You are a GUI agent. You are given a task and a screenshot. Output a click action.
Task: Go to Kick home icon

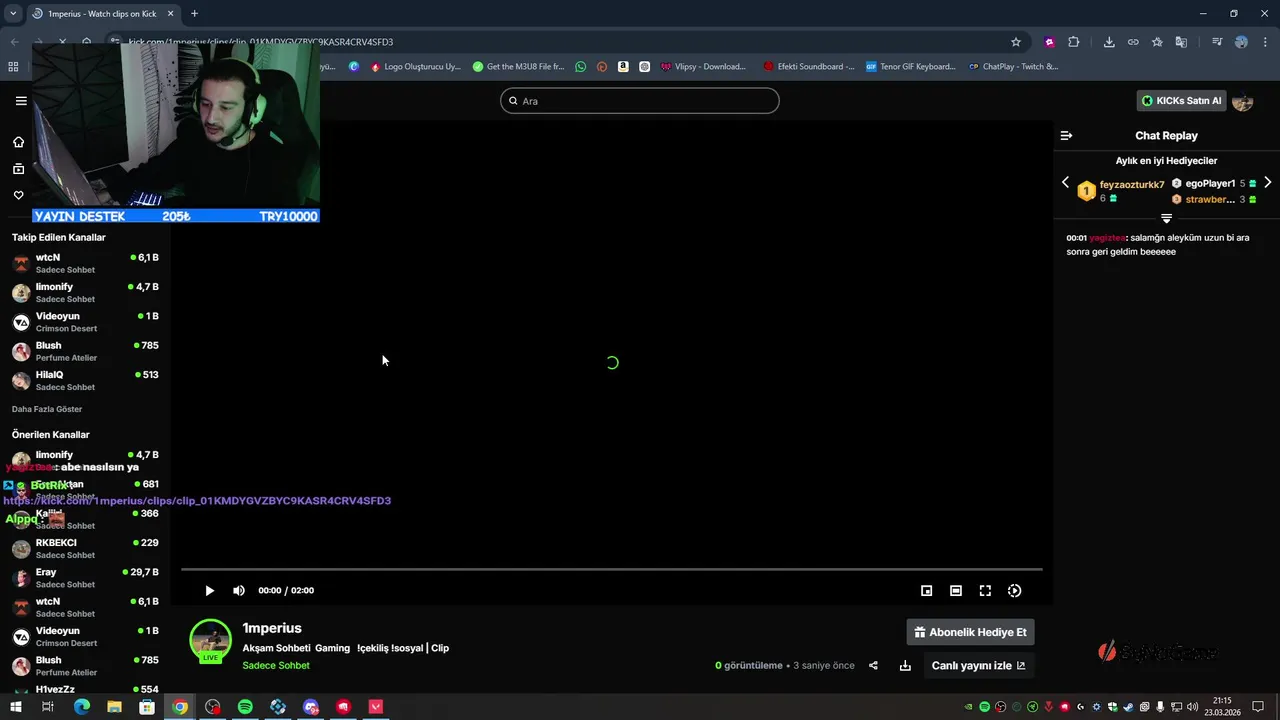coord(18,142)
